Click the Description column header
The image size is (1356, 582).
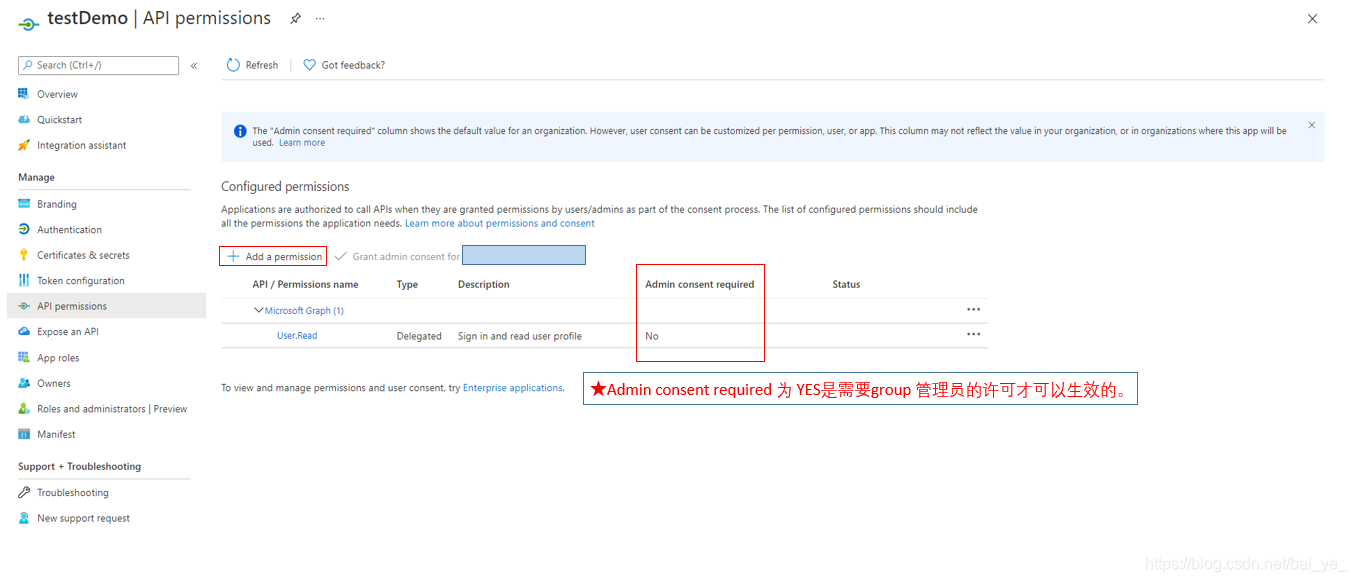[484, 285]
